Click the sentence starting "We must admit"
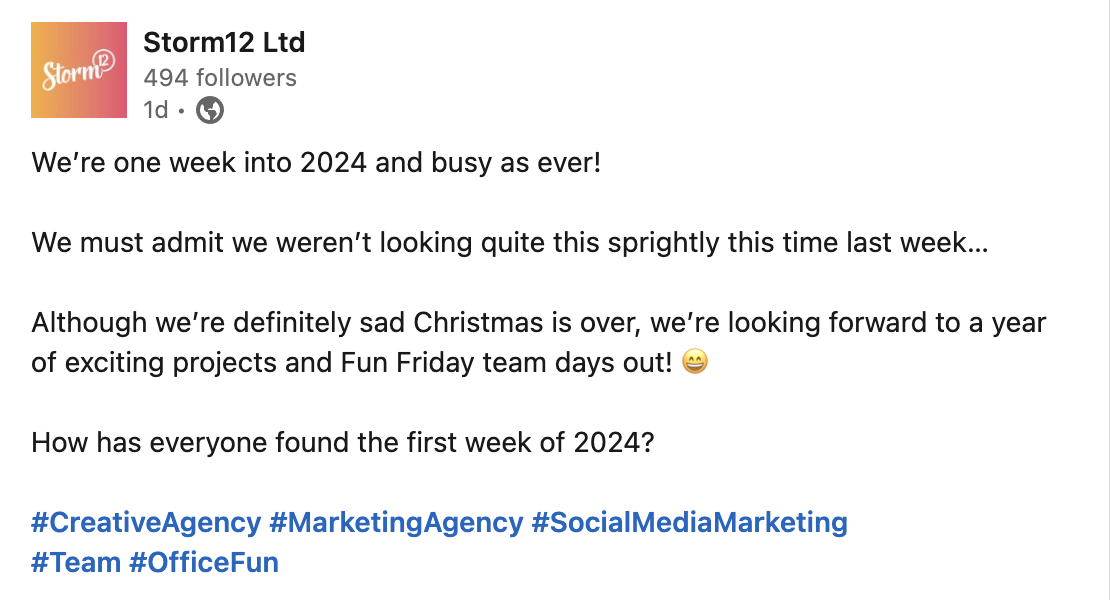Viewport: 1110px width, 600px height. (x=510, y=243)
